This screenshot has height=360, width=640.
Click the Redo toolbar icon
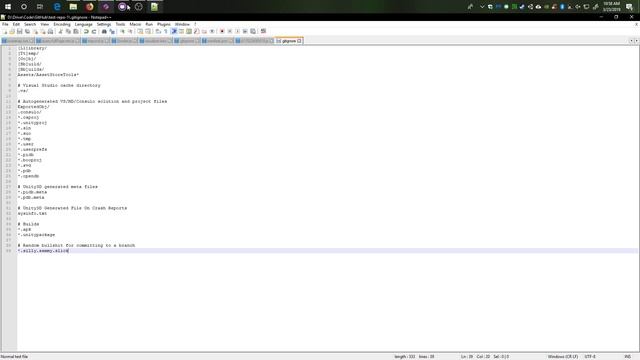coord(94,31)
